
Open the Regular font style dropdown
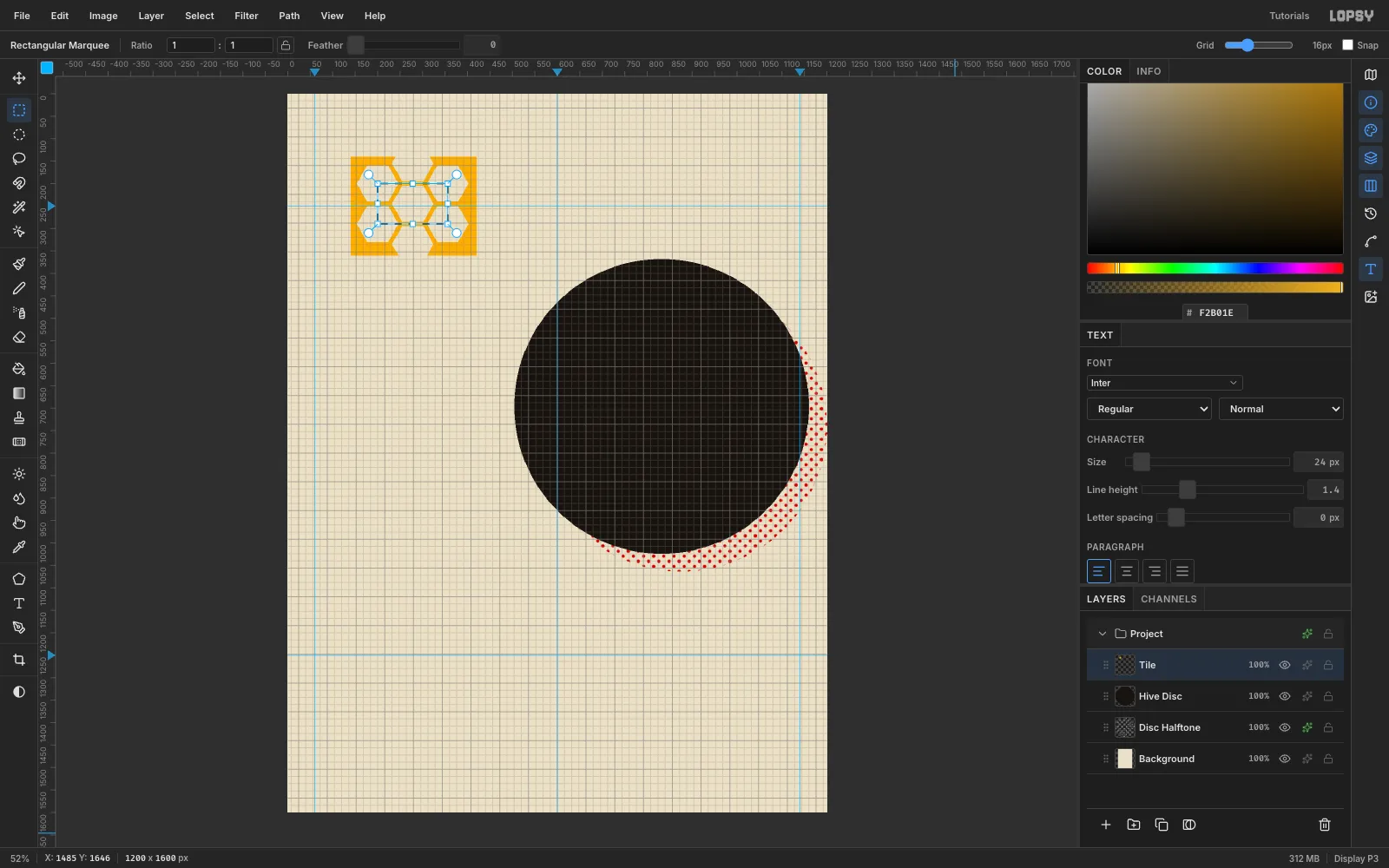pos(1149,409)
